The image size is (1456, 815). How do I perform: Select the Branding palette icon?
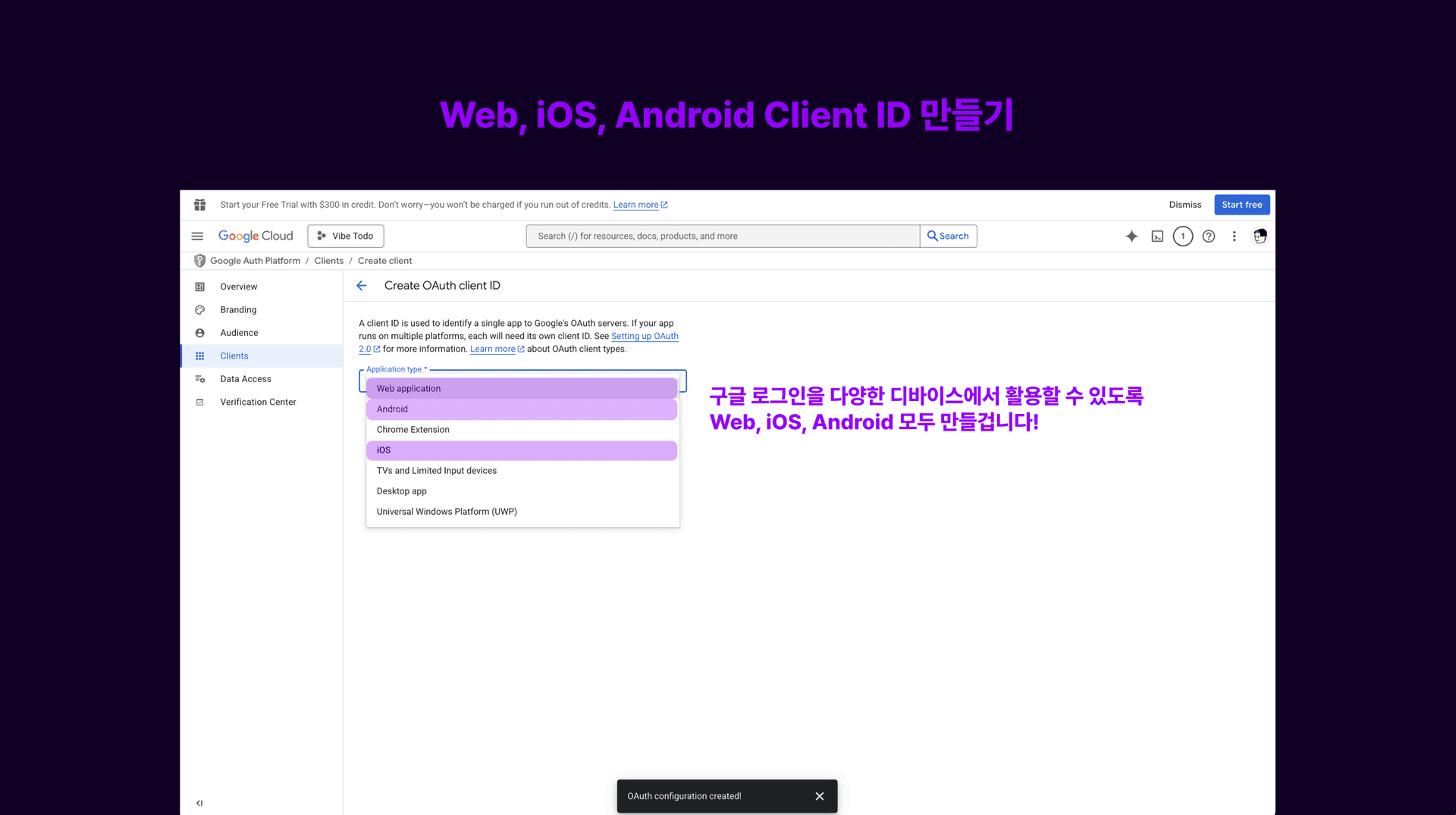(x=199, y=309)
